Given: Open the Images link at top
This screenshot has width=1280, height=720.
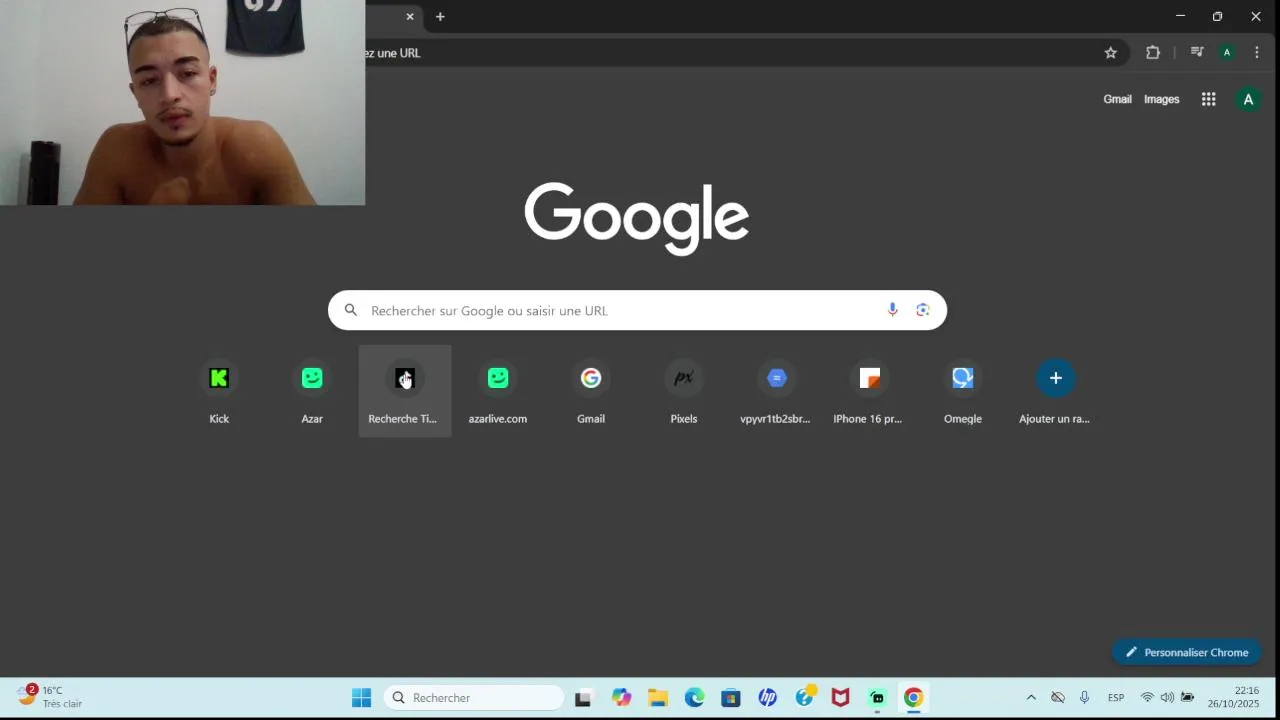Looking at the screenshot, I should pyautogui.click(x=1161, y=99).
